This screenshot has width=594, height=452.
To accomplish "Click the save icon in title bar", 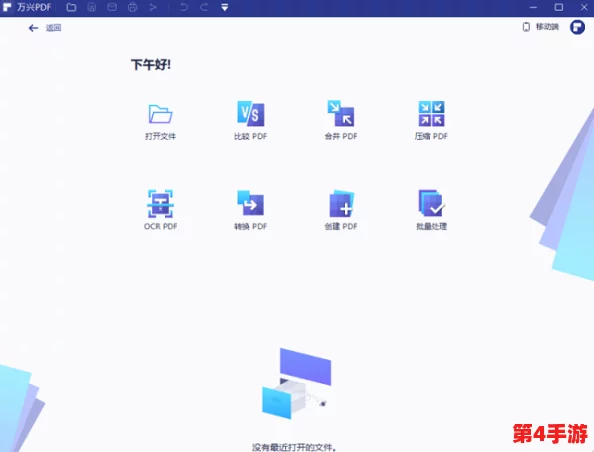I will pos(92,7).
